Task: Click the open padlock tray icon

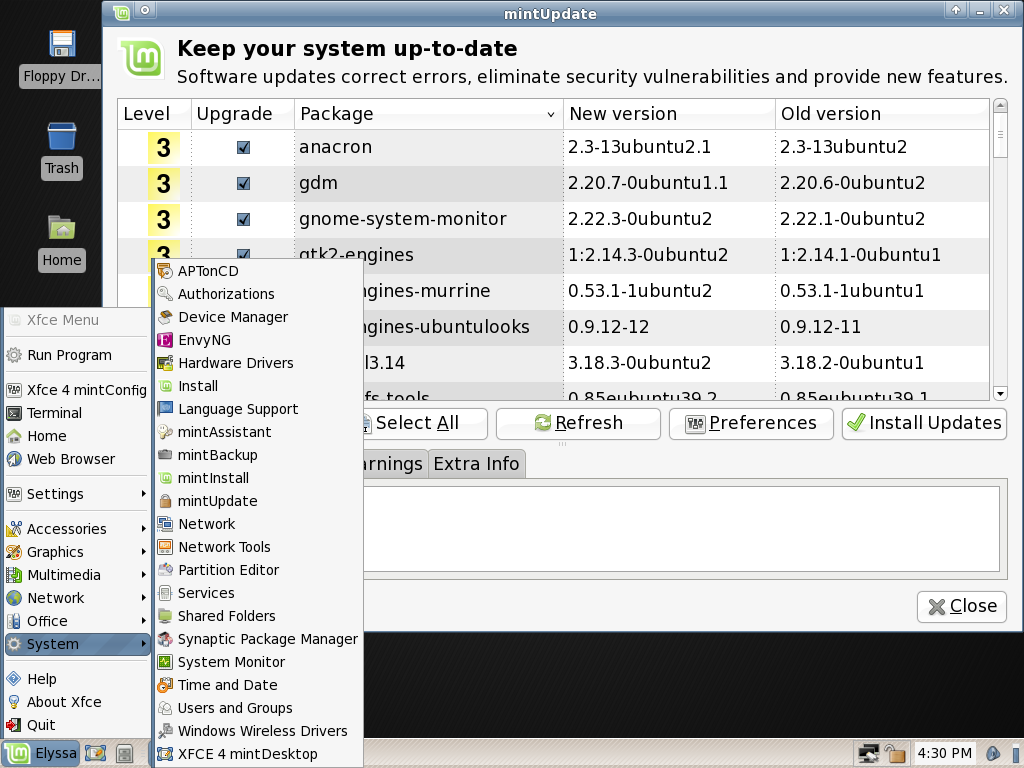Action: tap(895, 754)
